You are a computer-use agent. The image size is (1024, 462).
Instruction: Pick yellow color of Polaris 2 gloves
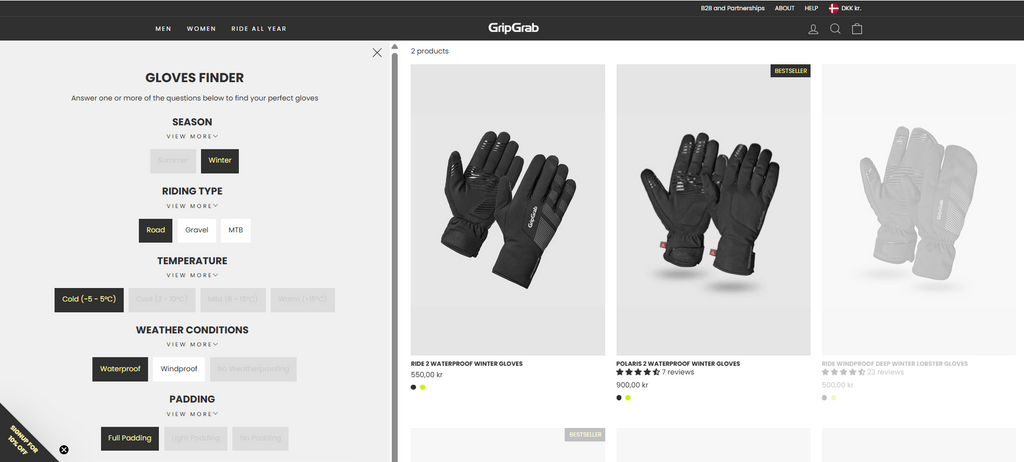click(628, 398)
